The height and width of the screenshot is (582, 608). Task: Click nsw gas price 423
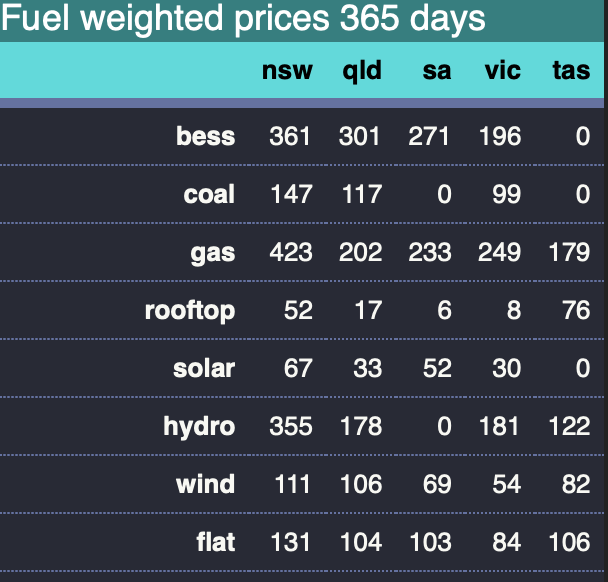[291, 252]
